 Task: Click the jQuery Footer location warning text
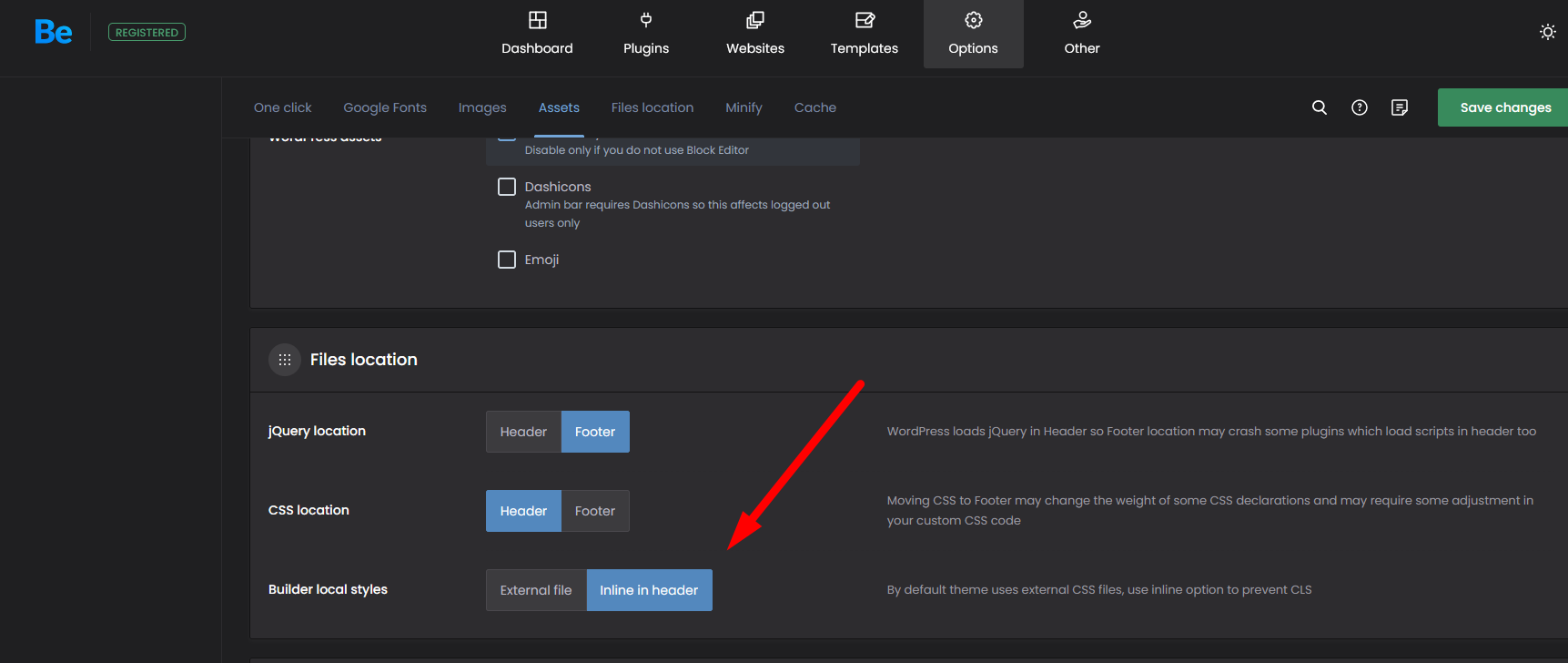[x=1211, y=431]
